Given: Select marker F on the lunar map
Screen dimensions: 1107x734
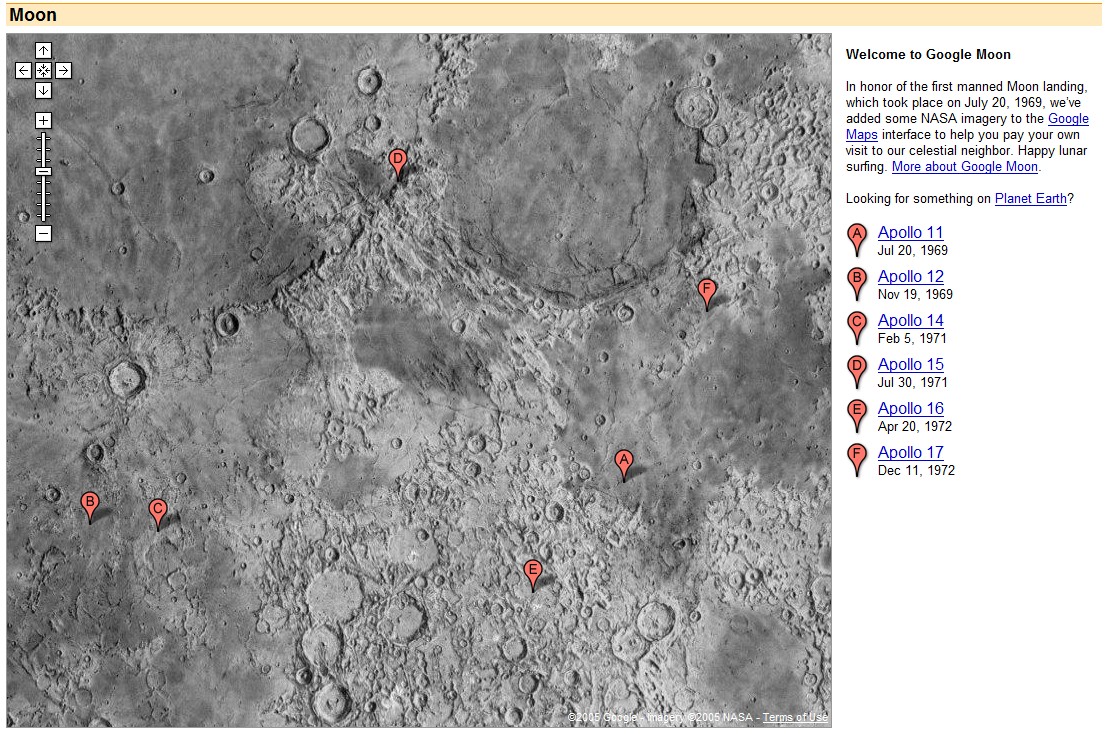Looking at the screenshot, I should pos(708,289).
